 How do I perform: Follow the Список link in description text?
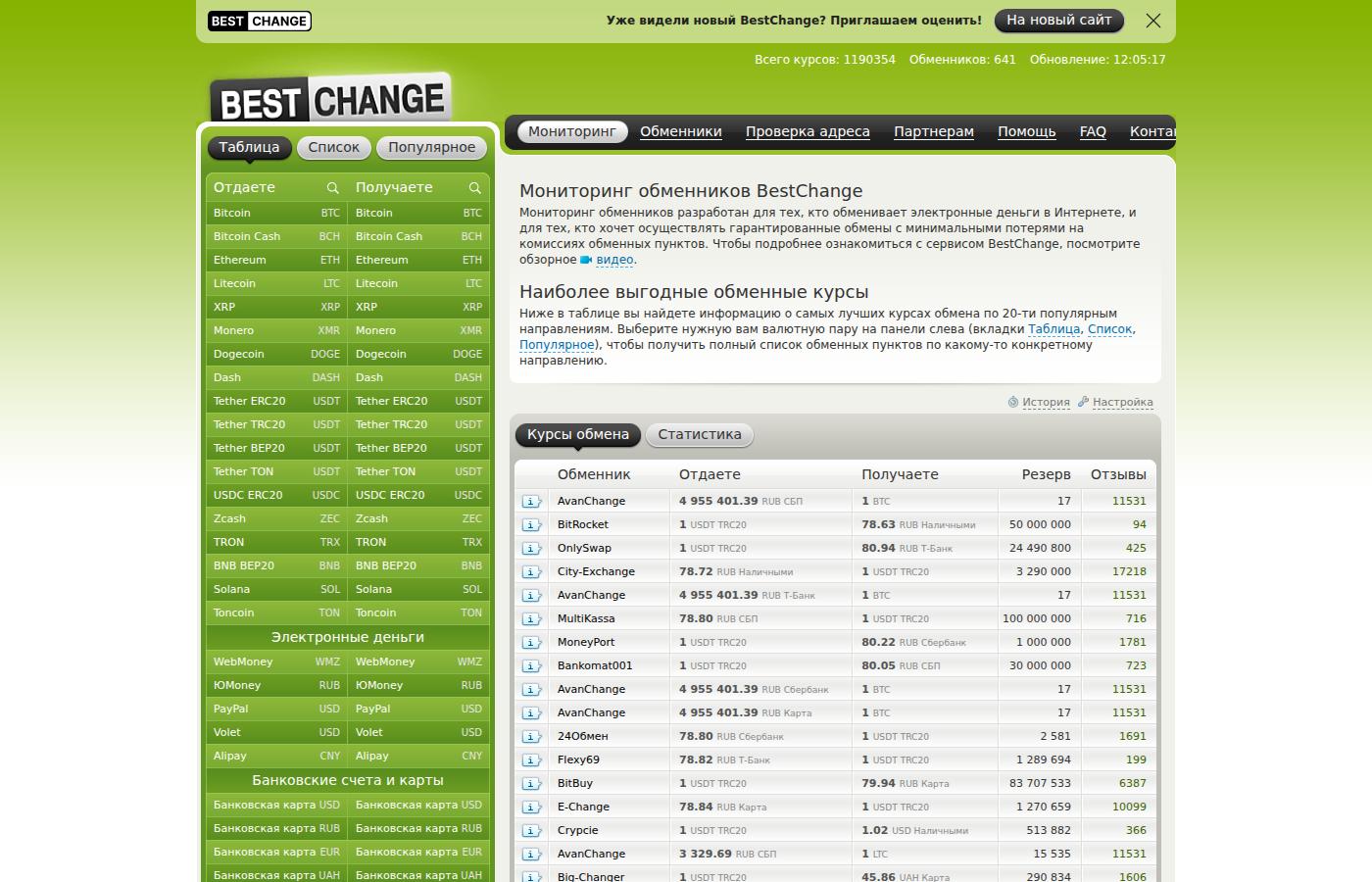tap(1110, 329)
